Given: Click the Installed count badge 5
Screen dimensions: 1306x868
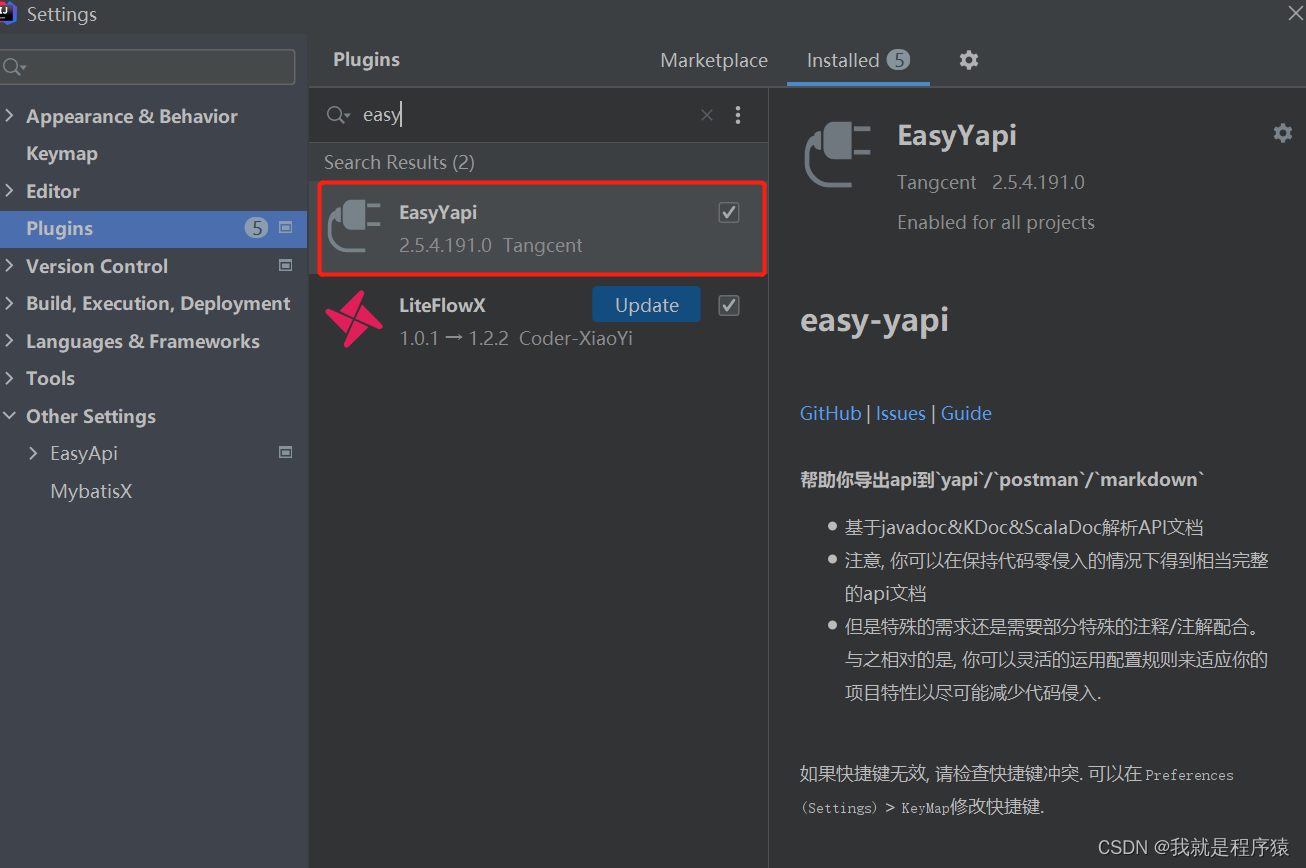Looking at the screenshot, I should coord(898,60).
